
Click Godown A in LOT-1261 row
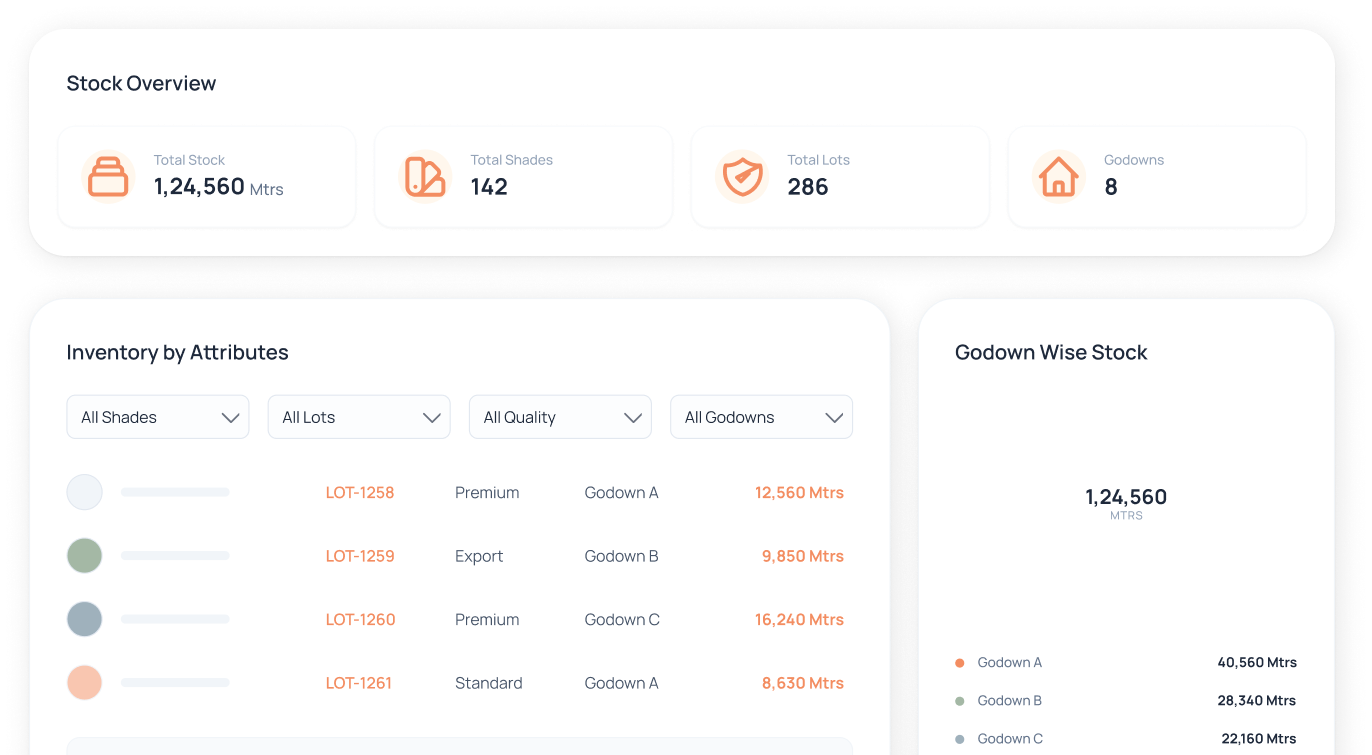(621, 683)
